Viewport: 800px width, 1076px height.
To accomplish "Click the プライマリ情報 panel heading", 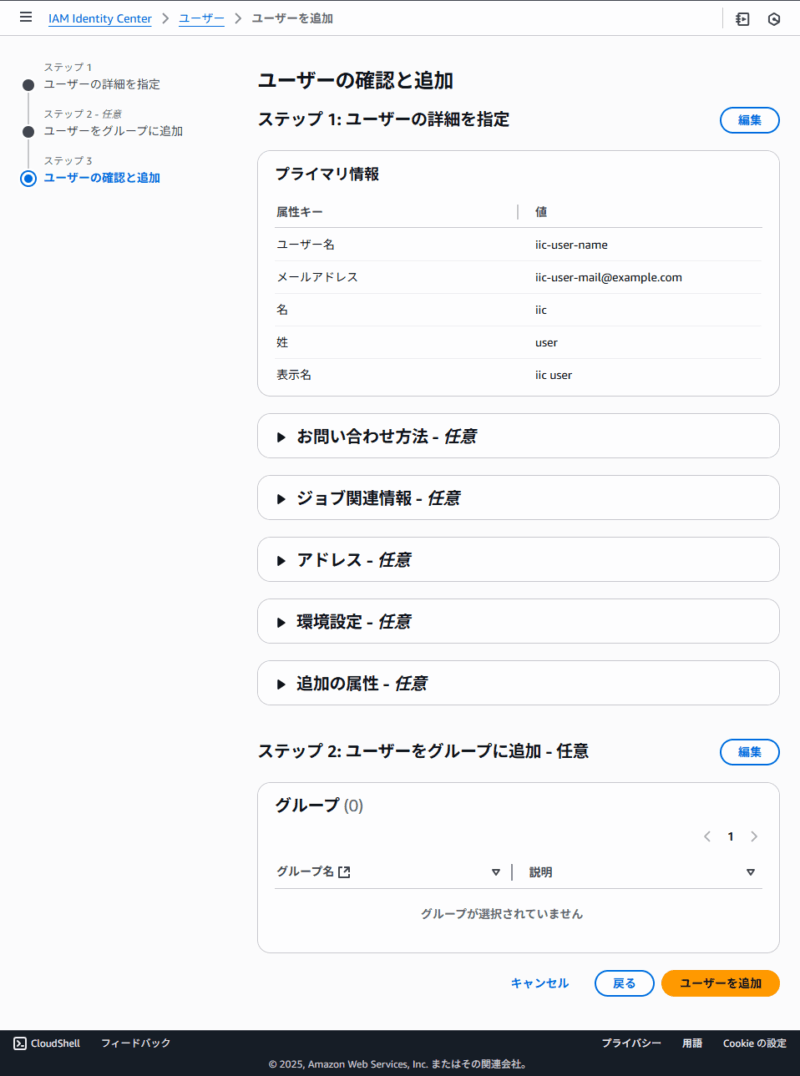I will tap(327, 174).
